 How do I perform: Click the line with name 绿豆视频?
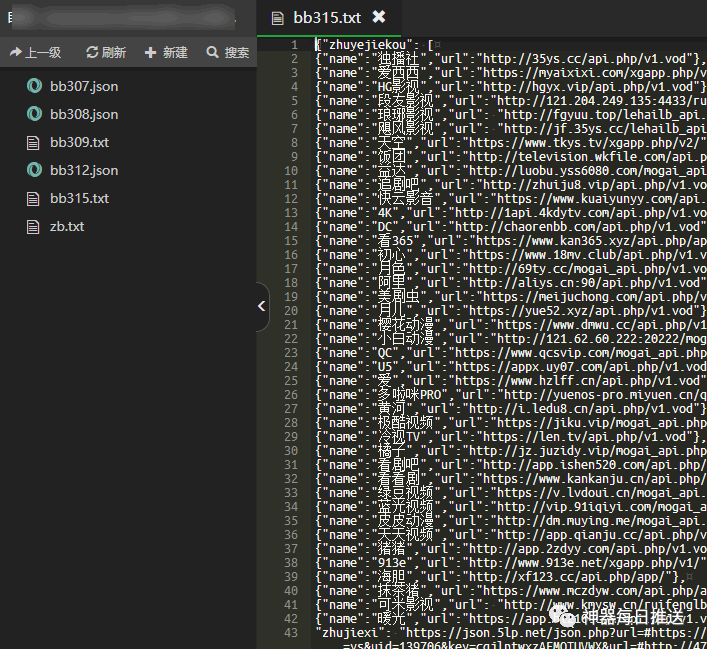(x=510, y=493)
